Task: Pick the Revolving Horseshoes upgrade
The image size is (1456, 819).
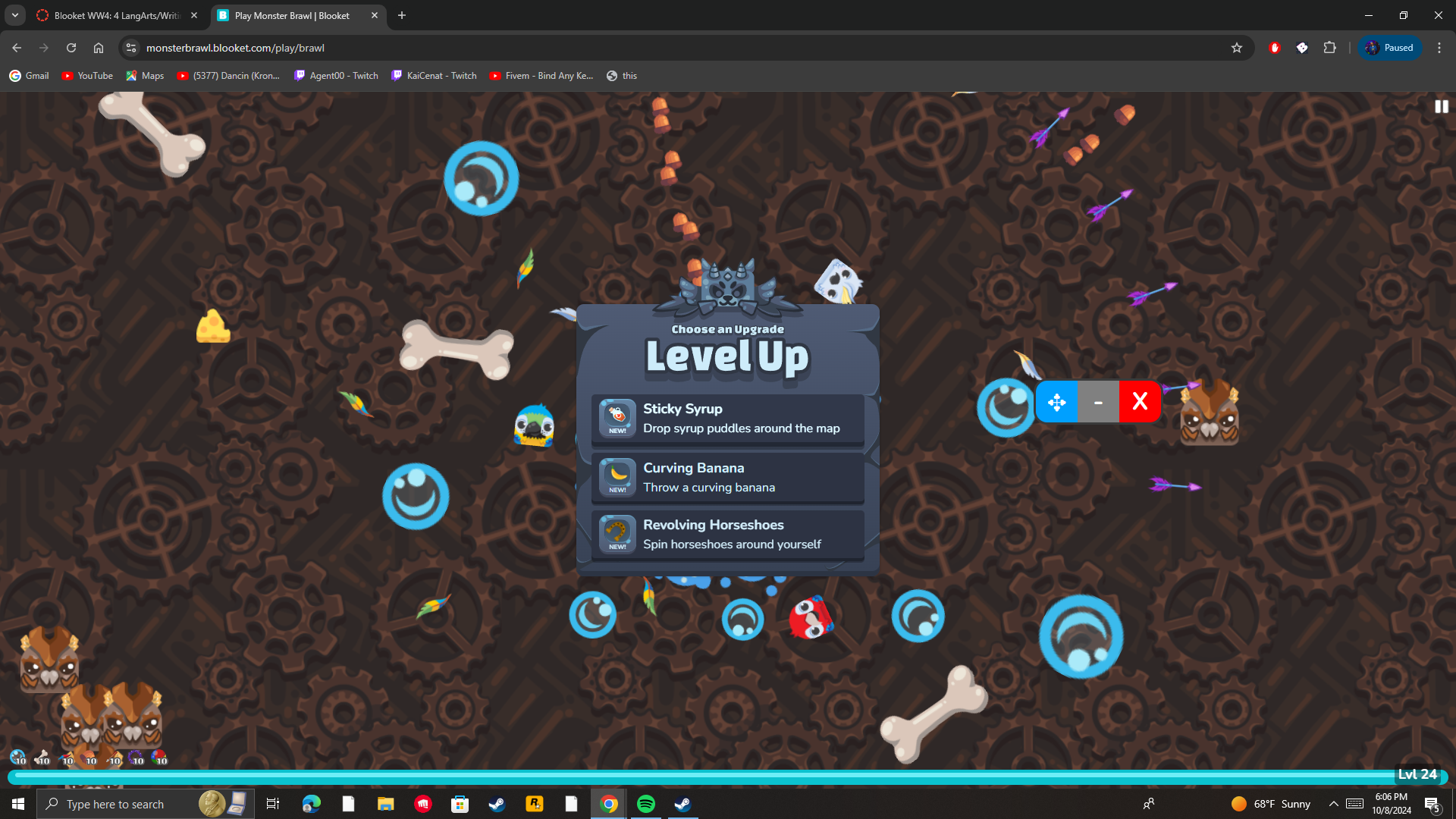Action: (728, 535)
